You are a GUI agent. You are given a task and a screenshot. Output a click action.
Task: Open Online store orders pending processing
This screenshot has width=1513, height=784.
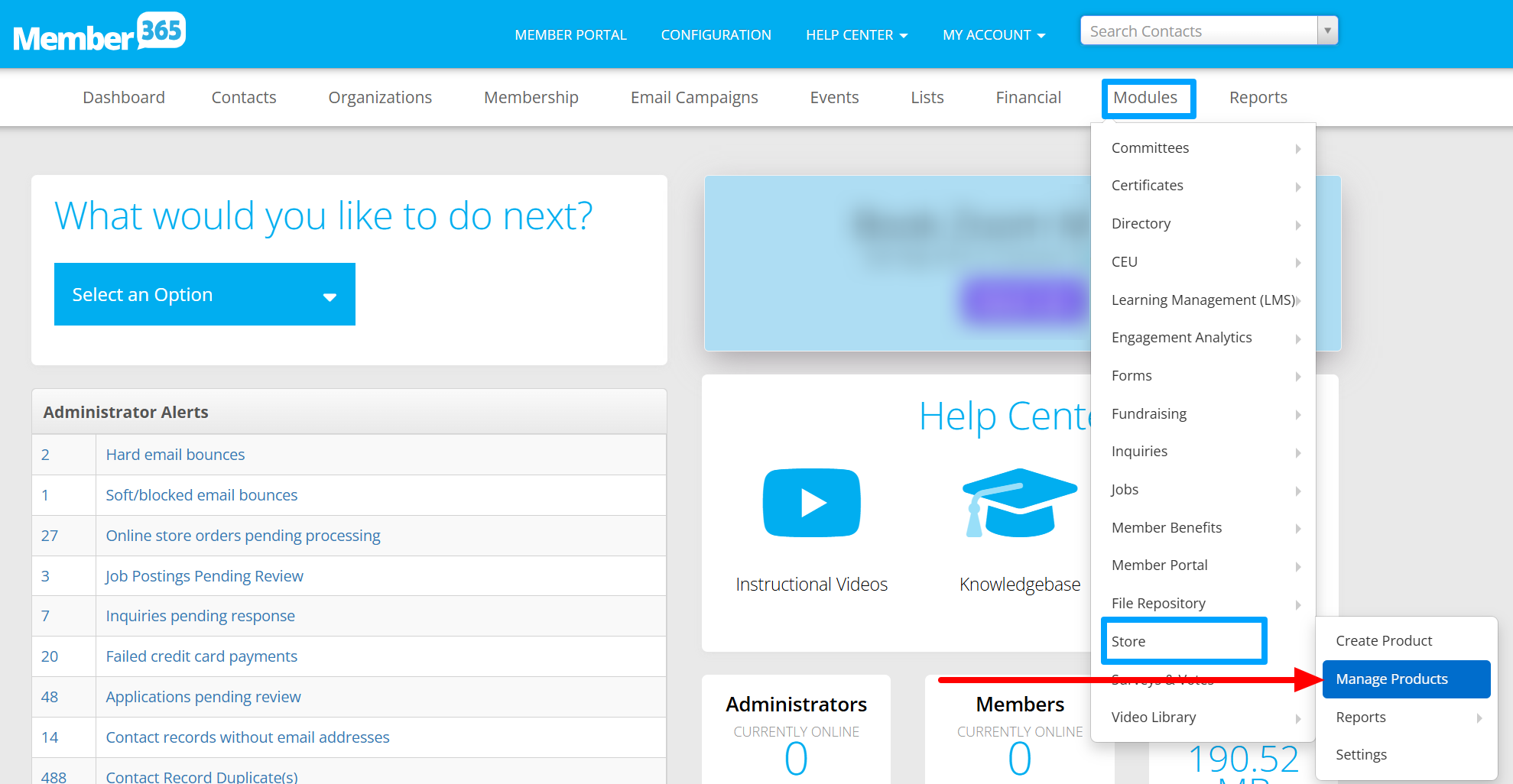click(242, 536)
